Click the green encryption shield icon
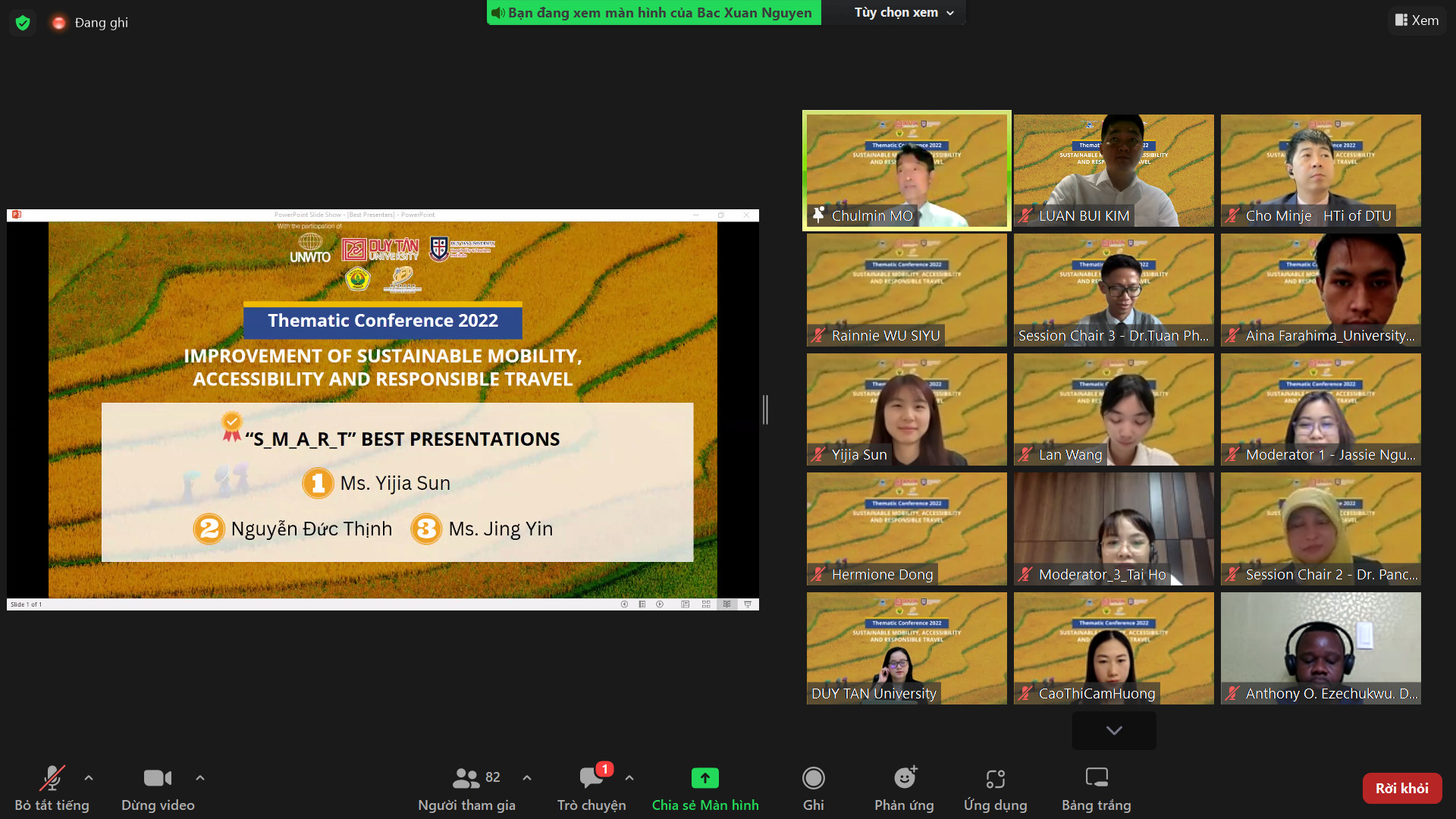Viewport: 1456px width, 819px height. (23, 23)
